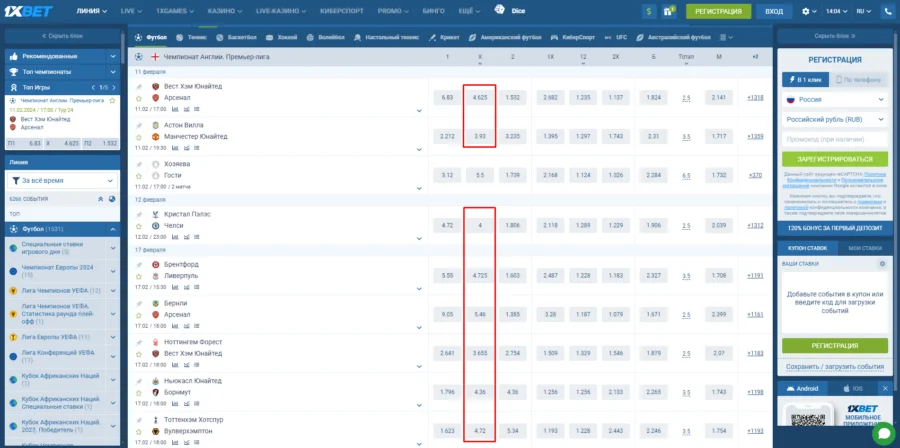Click the dollar sign payments icon
The height and width of the screenshot is (448, 900).
coord(650,11)
